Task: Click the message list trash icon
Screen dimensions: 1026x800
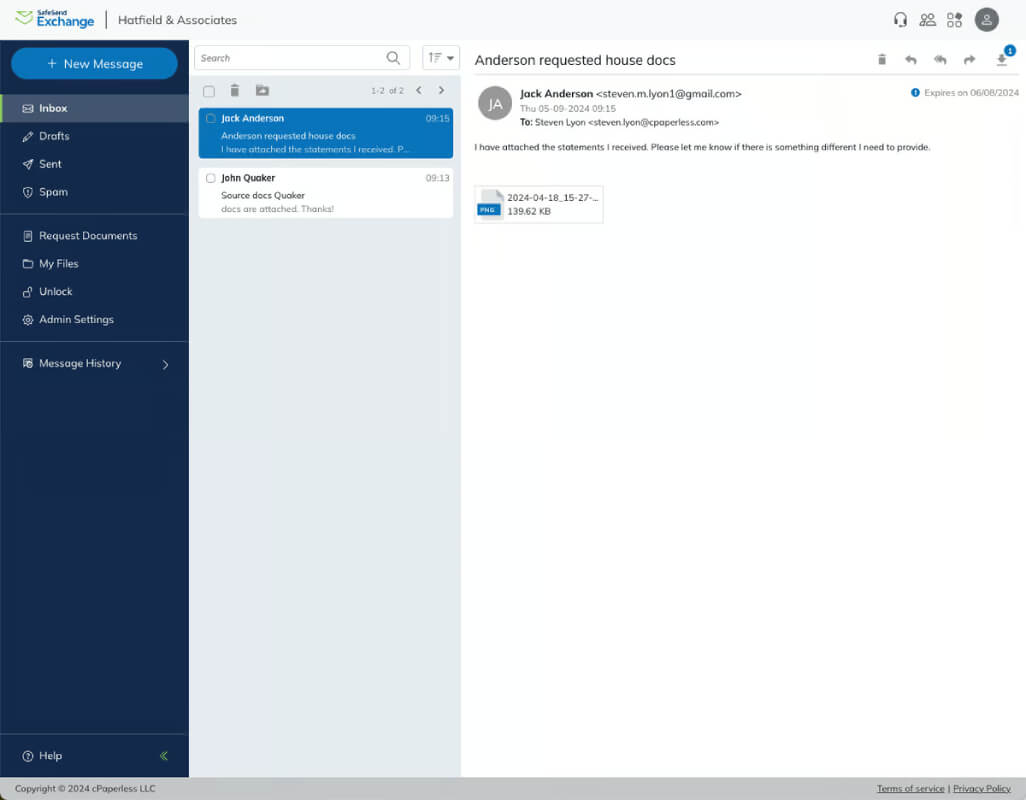Action: pos(235,90)
